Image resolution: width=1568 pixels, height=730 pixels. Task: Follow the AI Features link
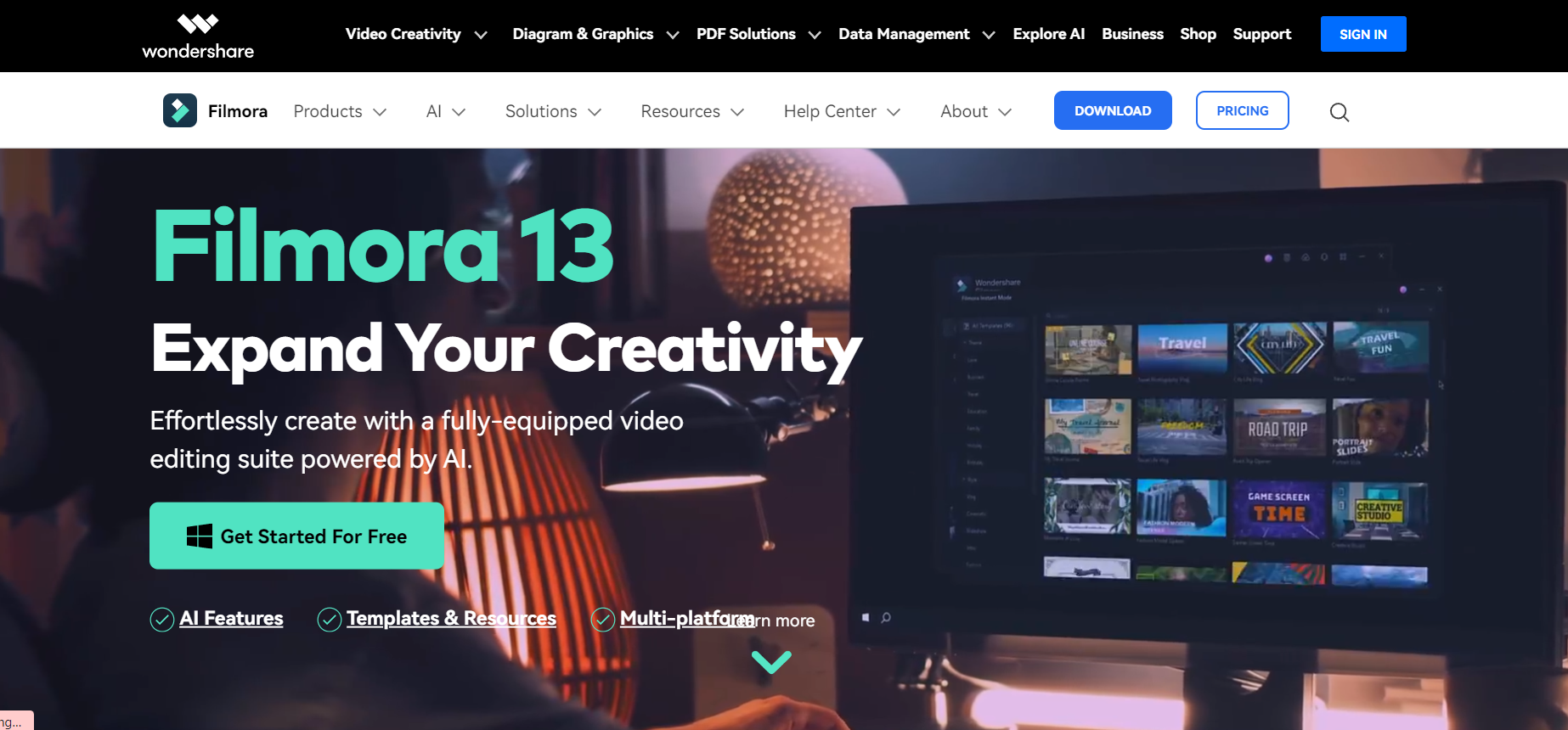point(231,618)
